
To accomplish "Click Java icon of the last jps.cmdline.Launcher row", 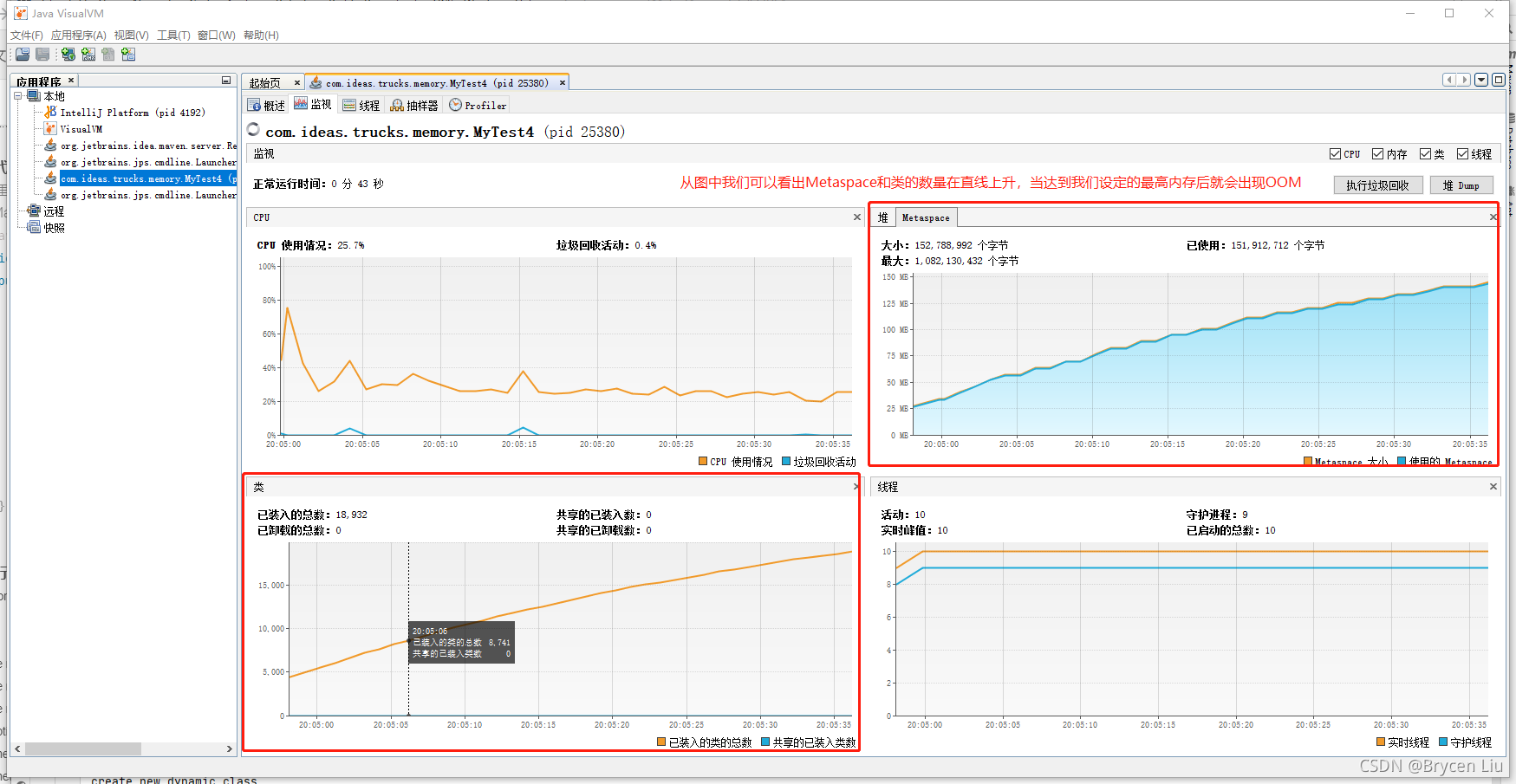I will tap(51, 195).
